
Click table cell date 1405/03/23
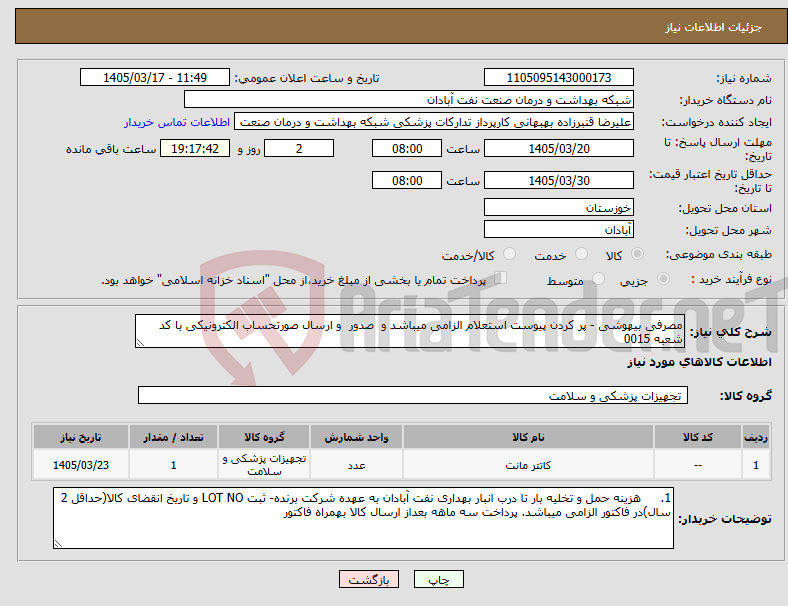pos(81,465)
